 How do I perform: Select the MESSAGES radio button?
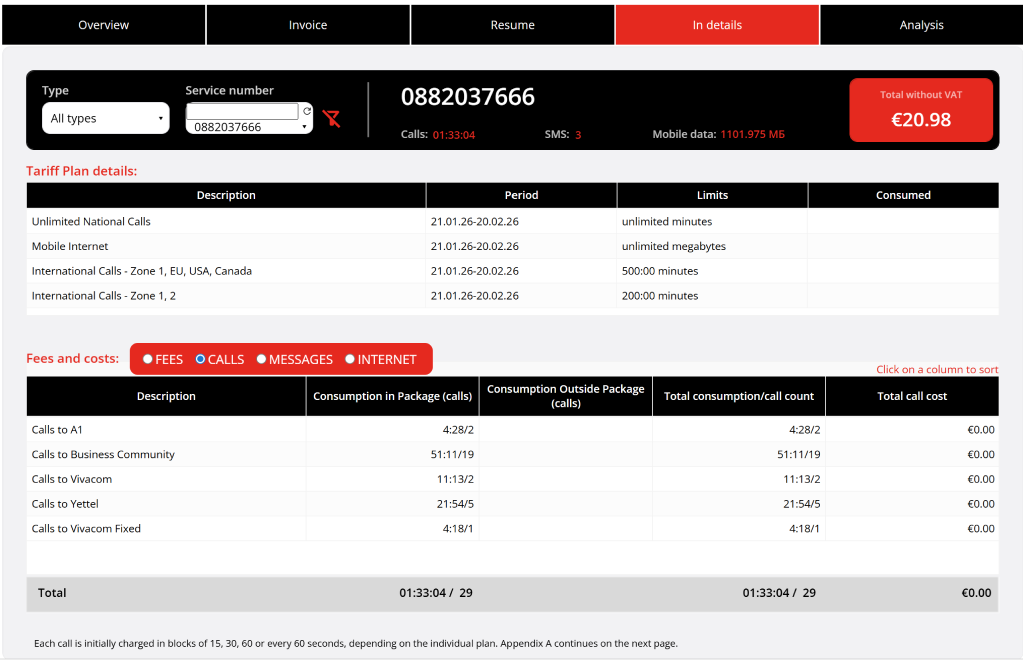tap(261, 359)
